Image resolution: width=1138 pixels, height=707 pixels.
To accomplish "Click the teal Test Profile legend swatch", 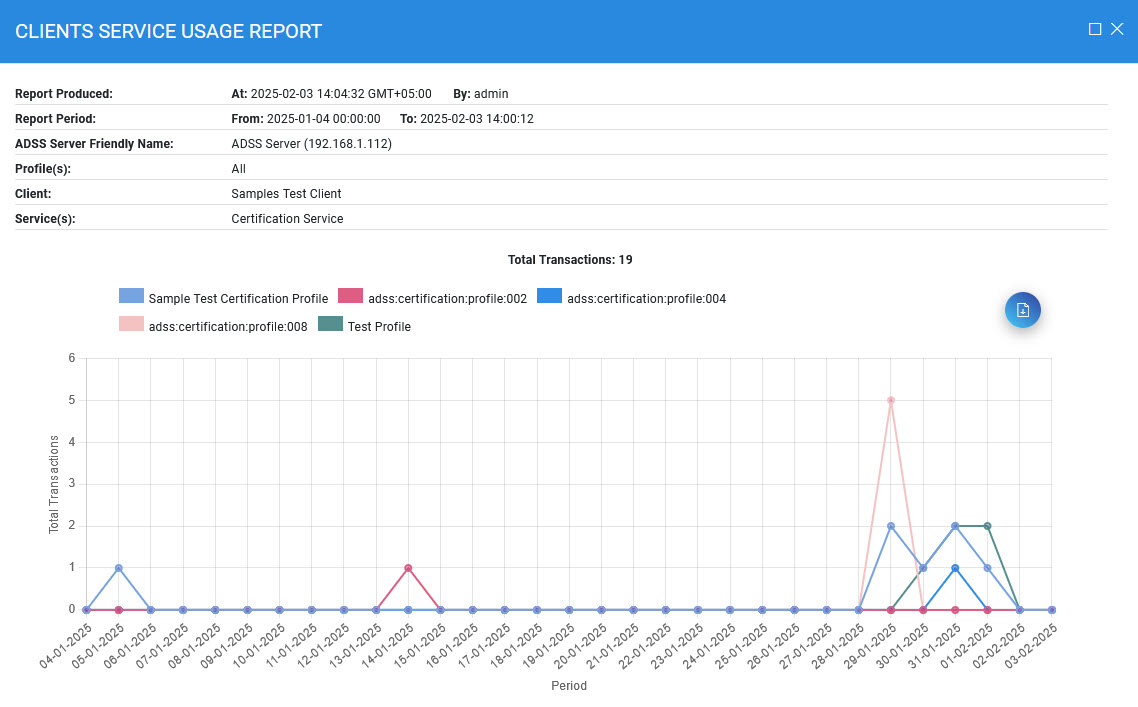I will tap(330, 325).
